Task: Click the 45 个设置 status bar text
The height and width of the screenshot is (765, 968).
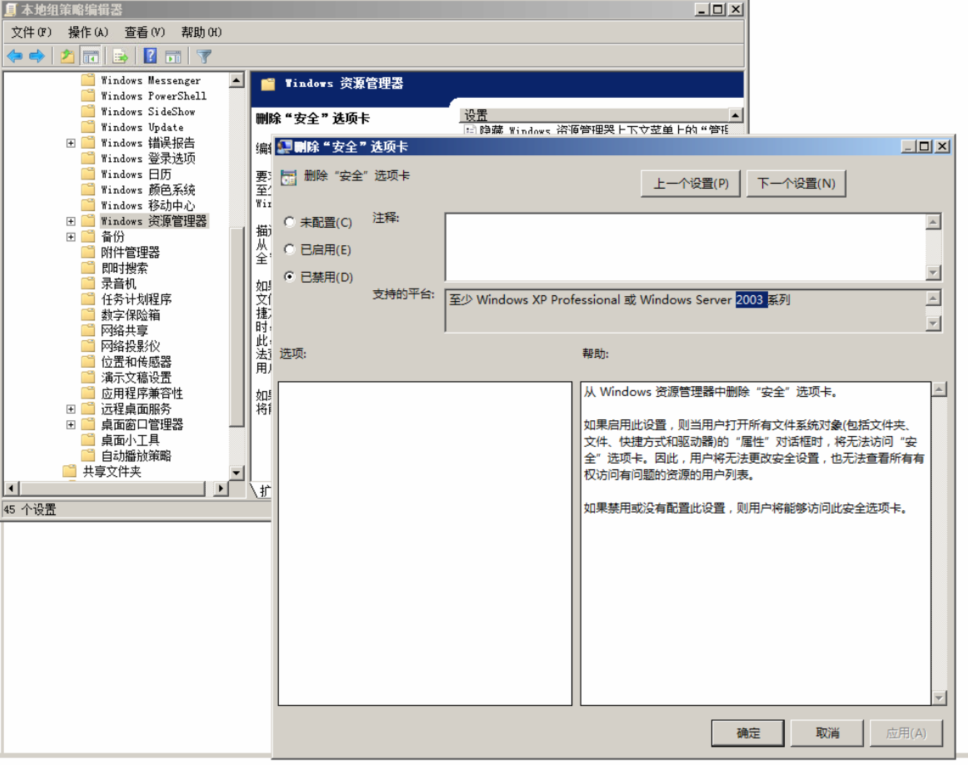Action: pyautogui.click(x=30, y=509)
